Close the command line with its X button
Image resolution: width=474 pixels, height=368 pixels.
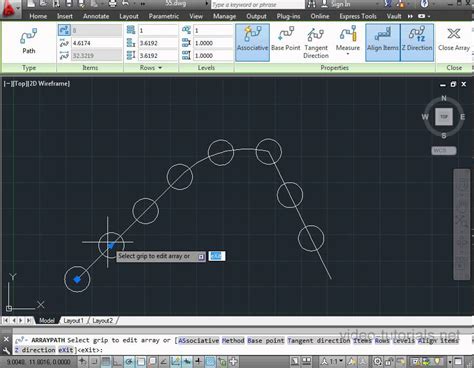tap(6, 339)
